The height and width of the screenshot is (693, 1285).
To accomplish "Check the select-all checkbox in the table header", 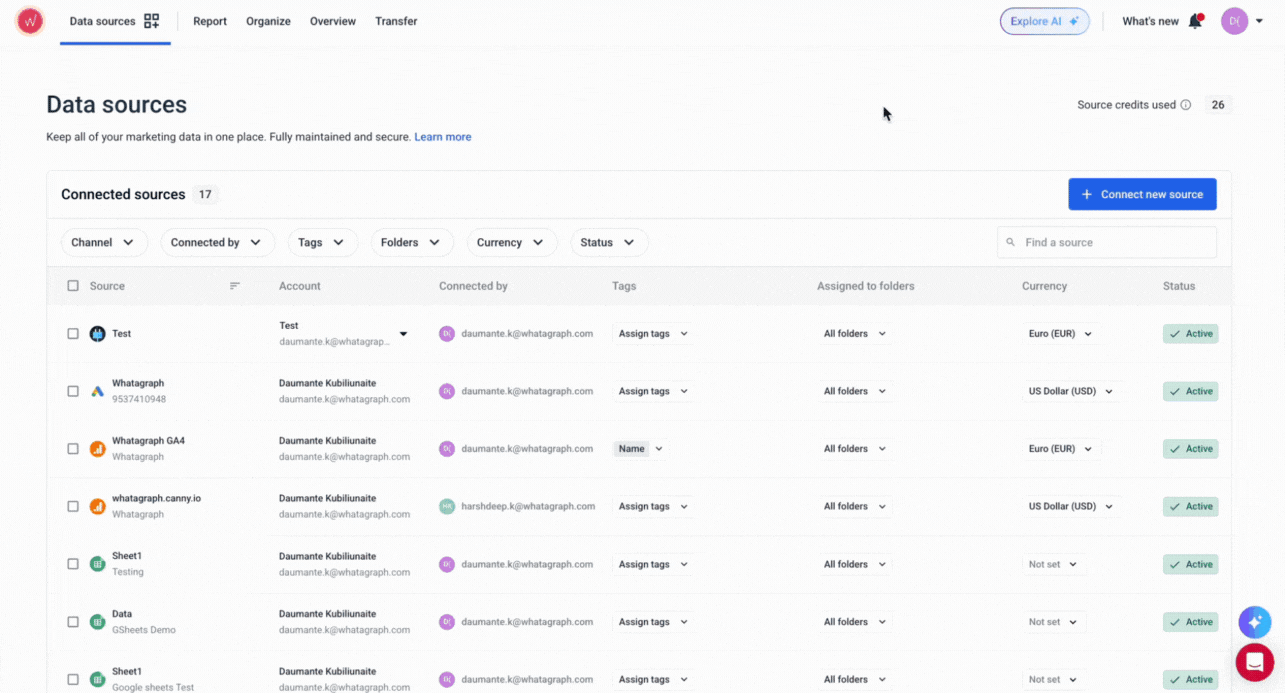I will [73, 285].
